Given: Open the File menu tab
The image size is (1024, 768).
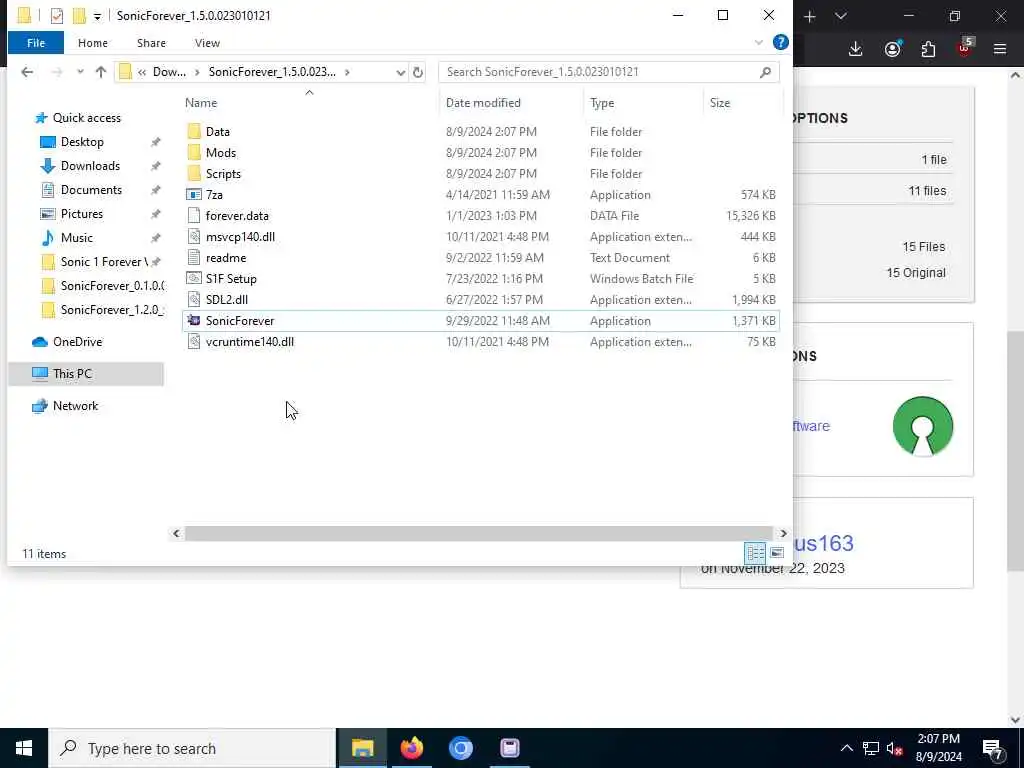Looking at the screenshot, I should (x=36, y=42).
